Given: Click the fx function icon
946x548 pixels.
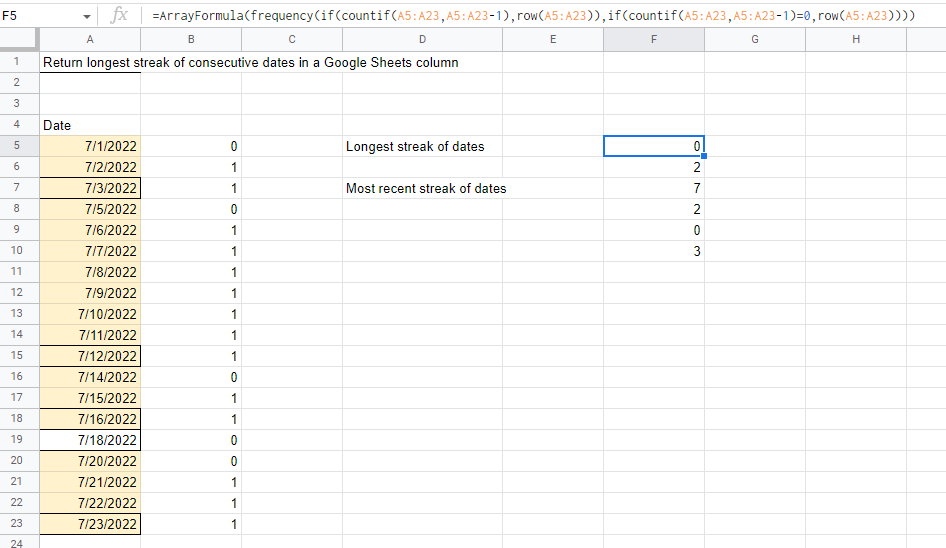Looking at the screenshot, I should click(x=119, y=15).
